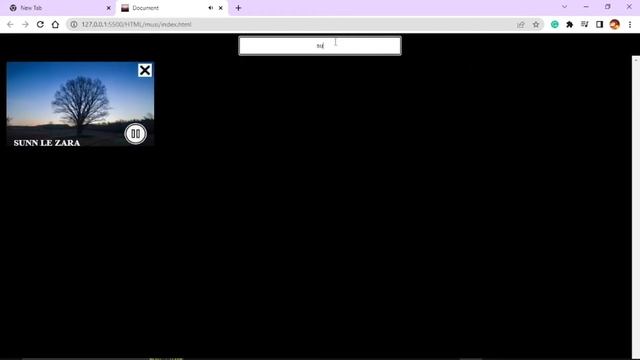
Task: Toggle the browser side panel
Action: coord(599,24)
